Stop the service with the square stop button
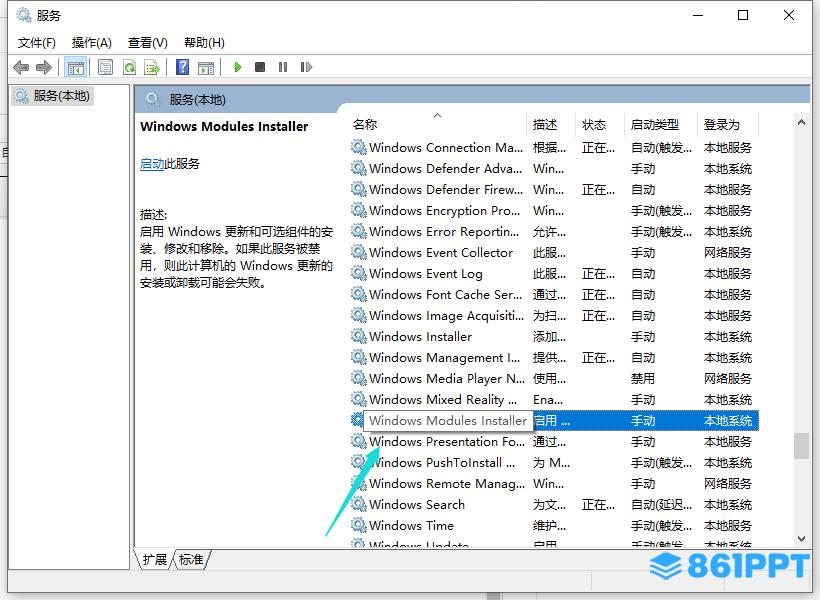Screen dimensions: 820x600 point(260,67)
